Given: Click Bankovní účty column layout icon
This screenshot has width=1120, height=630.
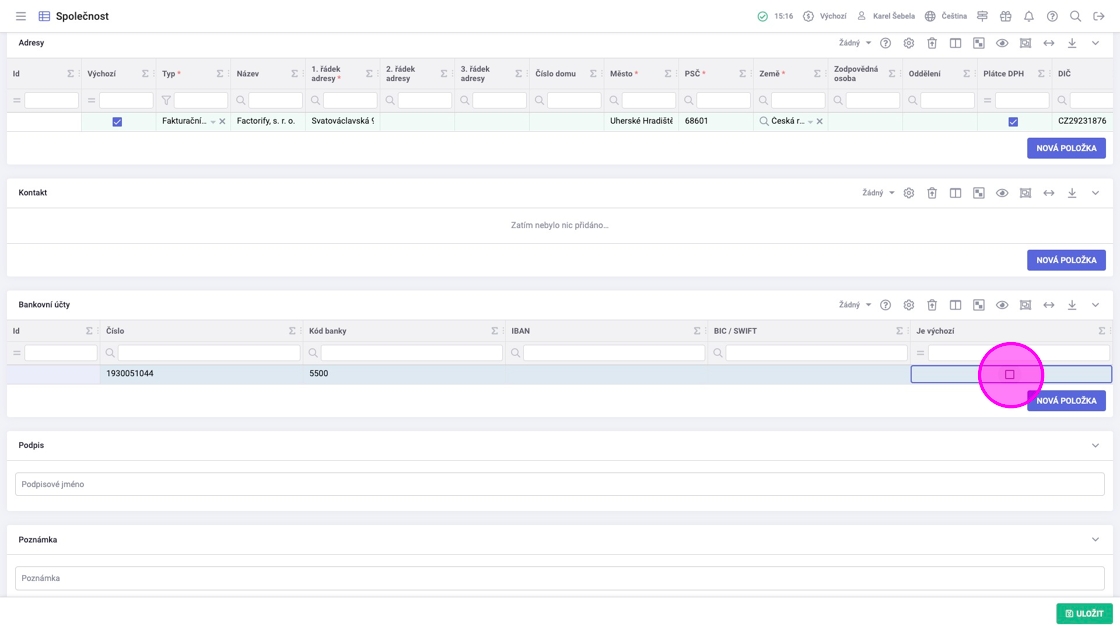Looking at the screenshot, I should click(x=955, y=305).
